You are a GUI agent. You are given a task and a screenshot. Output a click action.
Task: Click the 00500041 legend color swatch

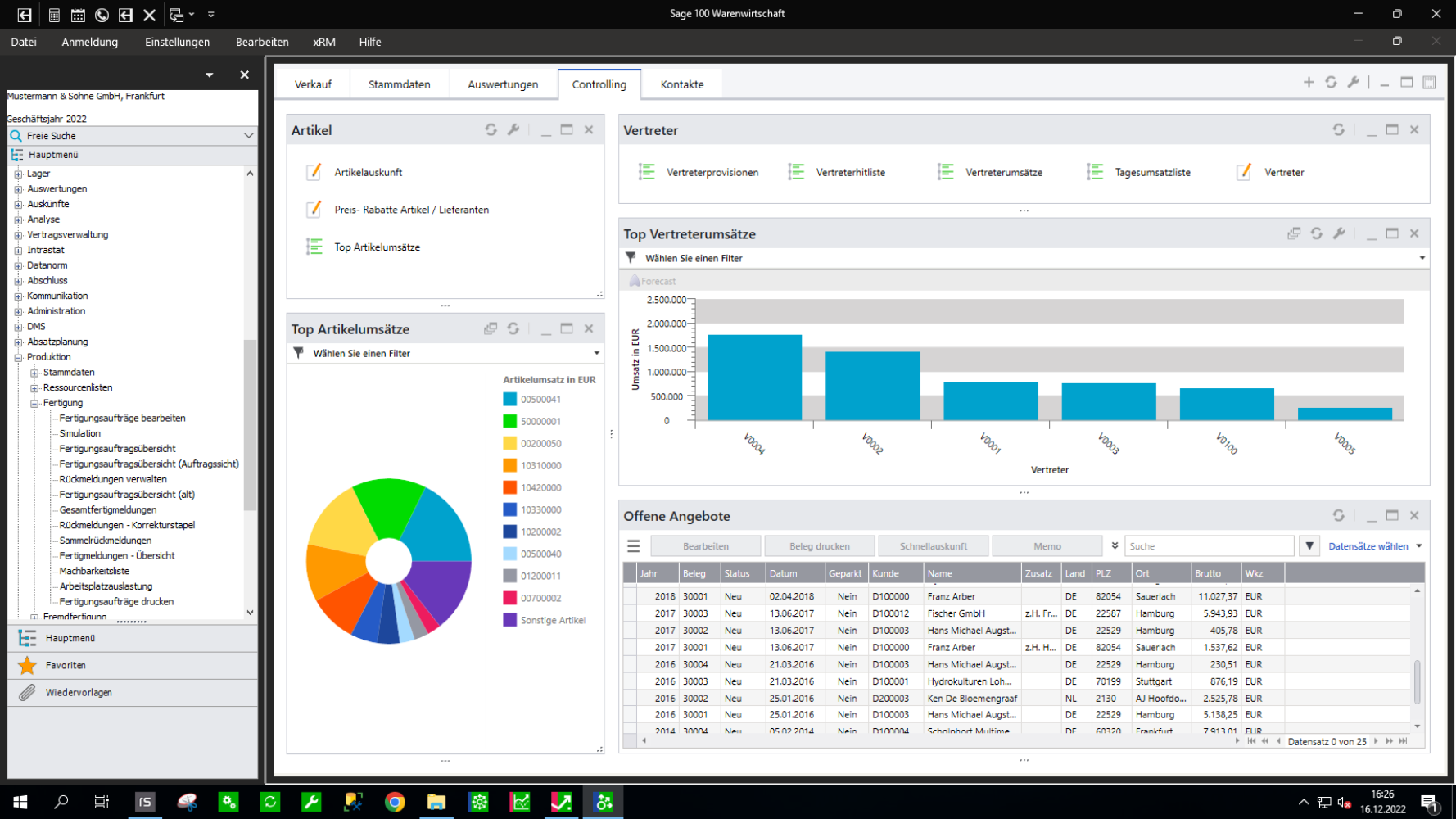pos(509,400)
